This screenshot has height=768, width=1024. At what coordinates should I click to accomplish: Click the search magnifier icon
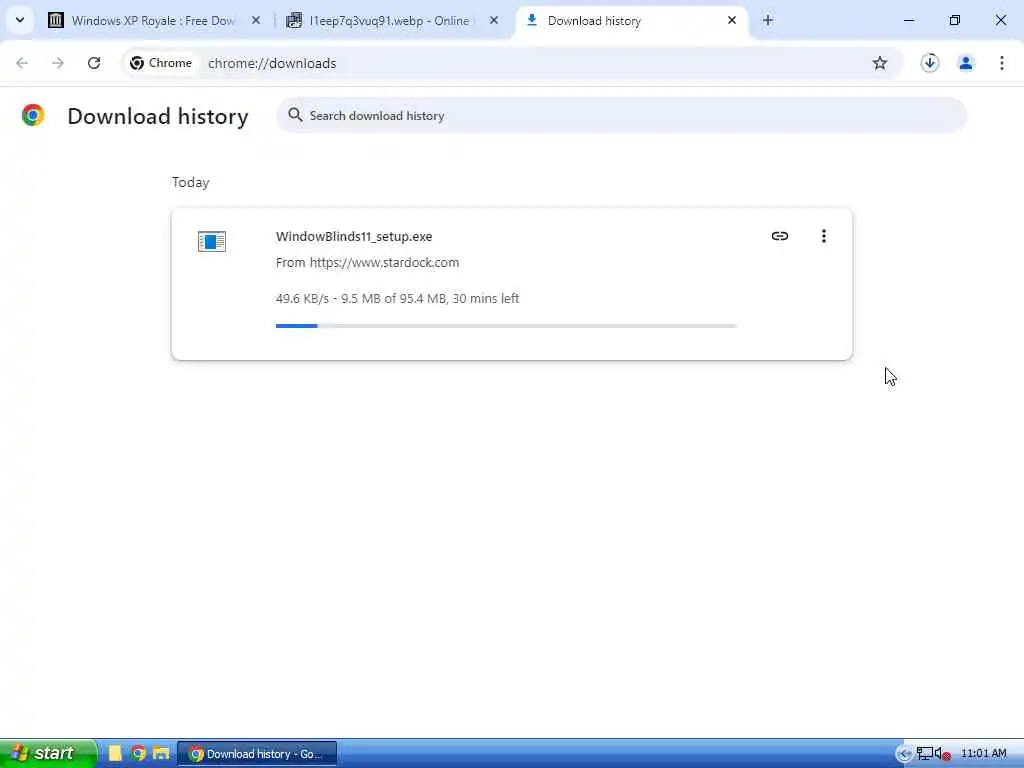(x=295, y=115)
